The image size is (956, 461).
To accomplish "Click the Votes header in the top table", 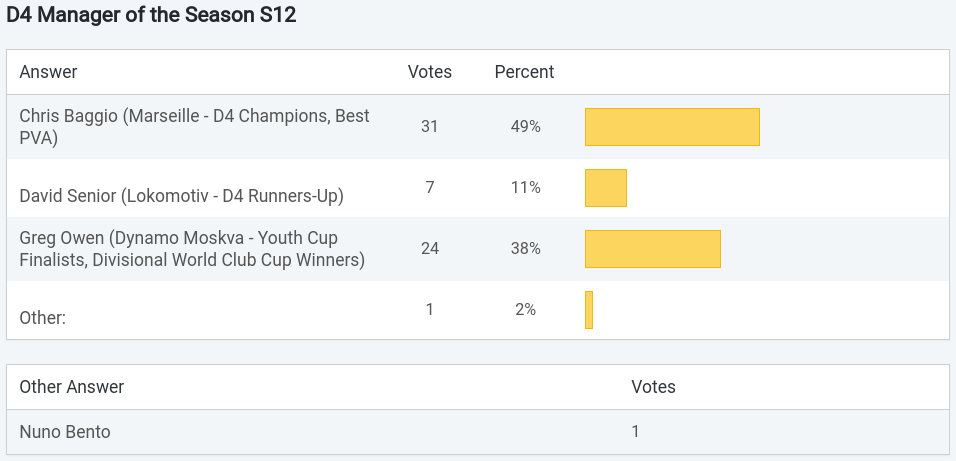I will pos(430,72).
